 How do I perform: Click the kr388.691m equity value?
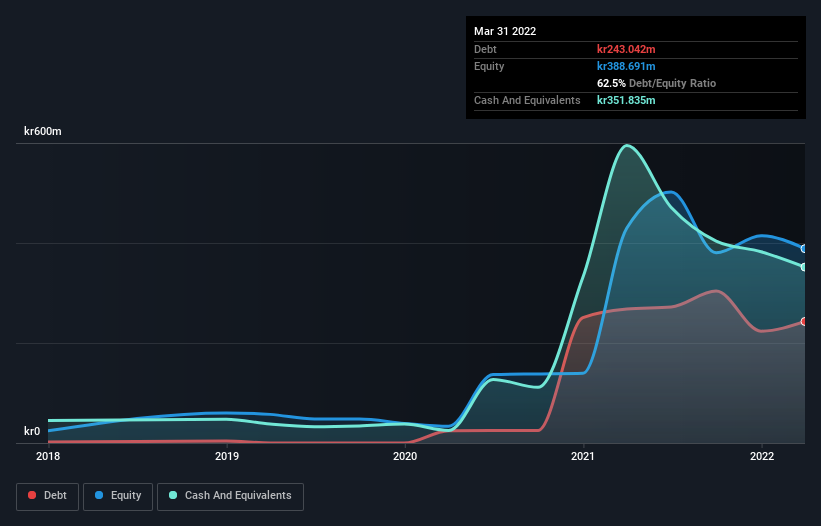click(x=626, y=66)
